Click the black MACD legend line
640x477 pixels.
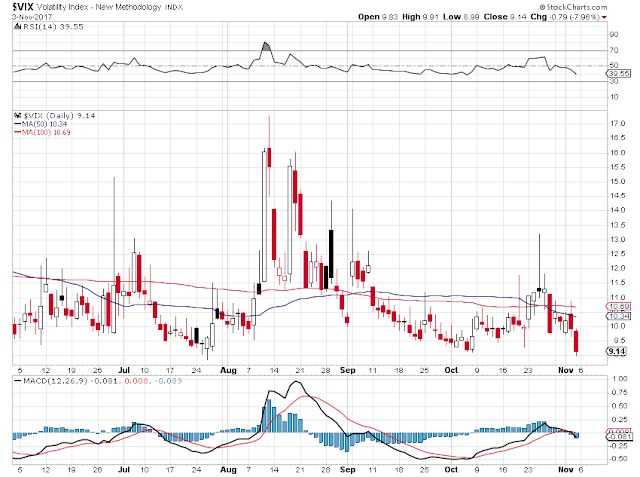(18, 381)
